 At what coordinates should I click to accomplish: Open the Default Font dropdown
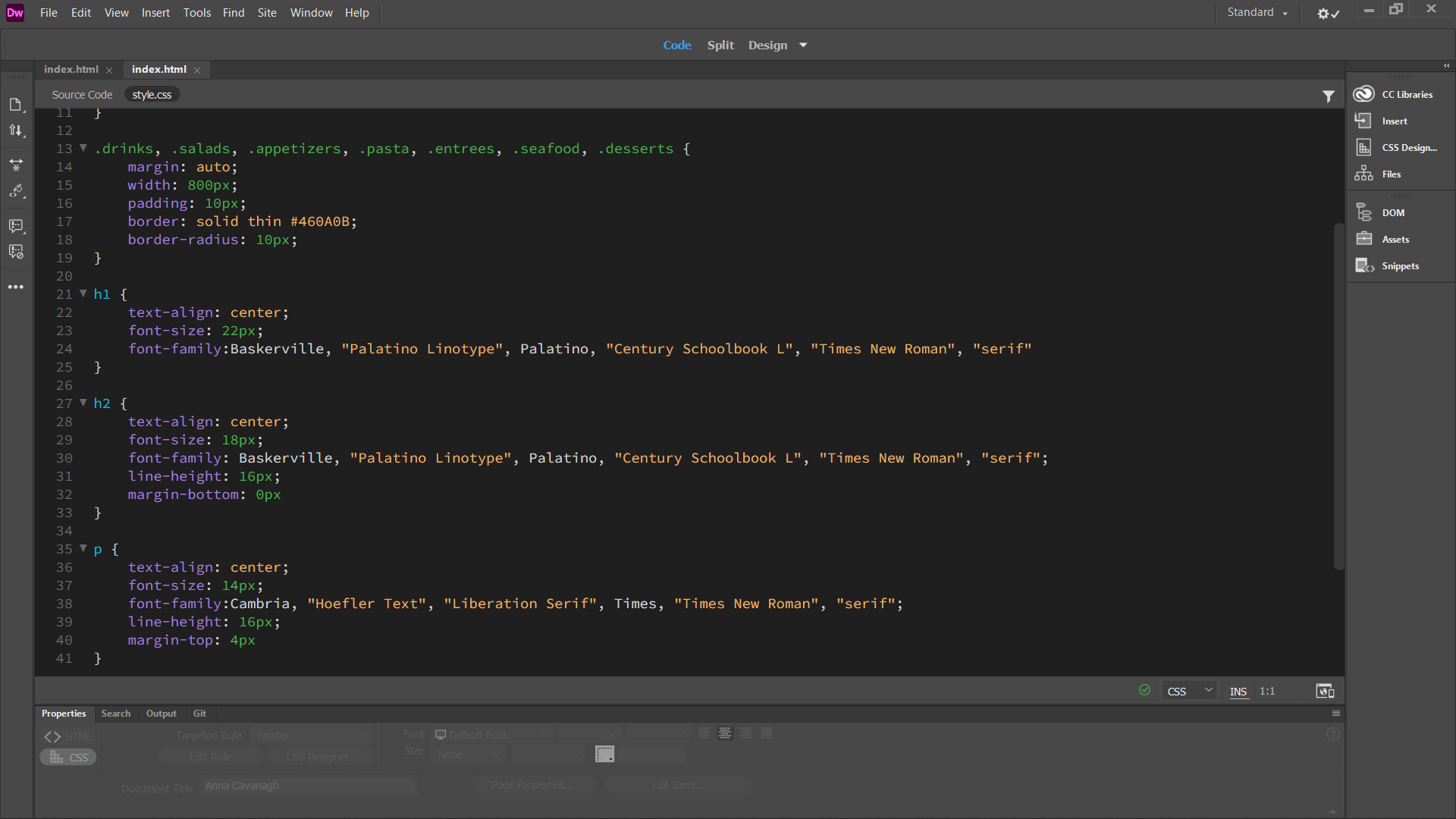click(491, 735)
